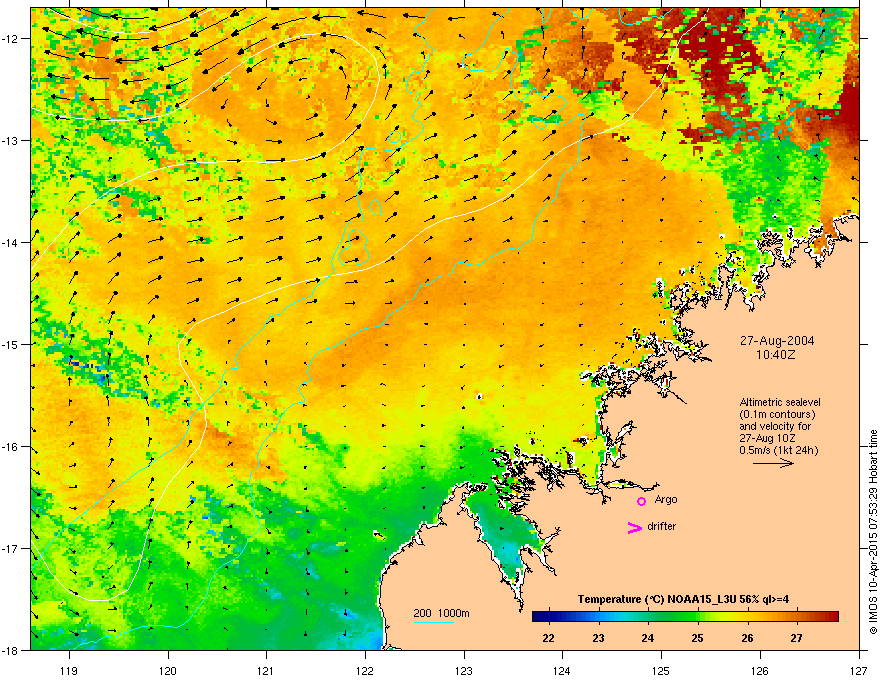Click the 120 longitude axis label

pos(168,670)
